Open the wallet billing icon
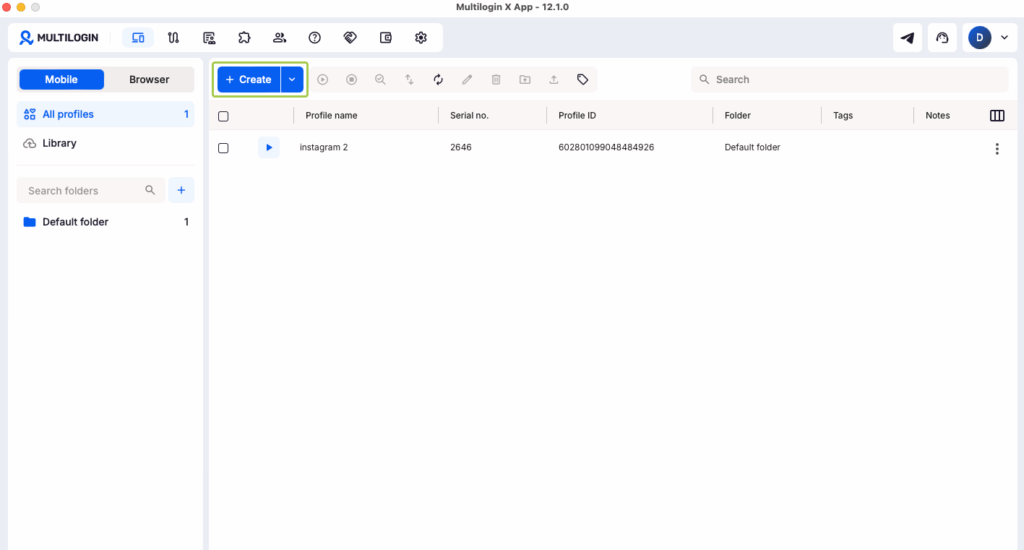The width and height of the screenshot is (1024, 550). tap(386, 38)
